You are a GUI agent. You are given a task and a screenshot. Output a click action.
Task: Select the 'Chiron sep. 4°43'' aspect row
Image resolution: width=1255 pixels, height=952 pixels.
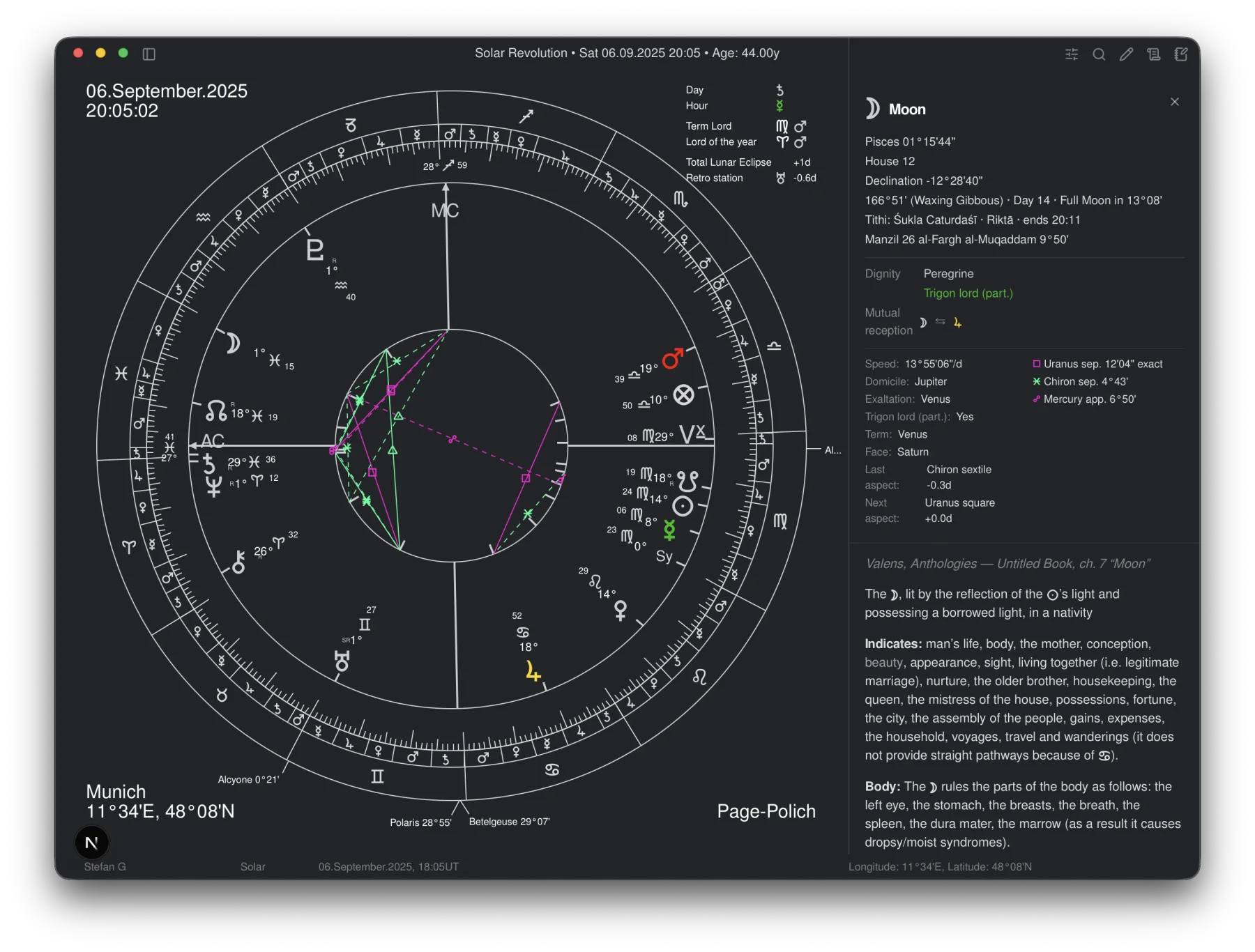pos(1080,381)
